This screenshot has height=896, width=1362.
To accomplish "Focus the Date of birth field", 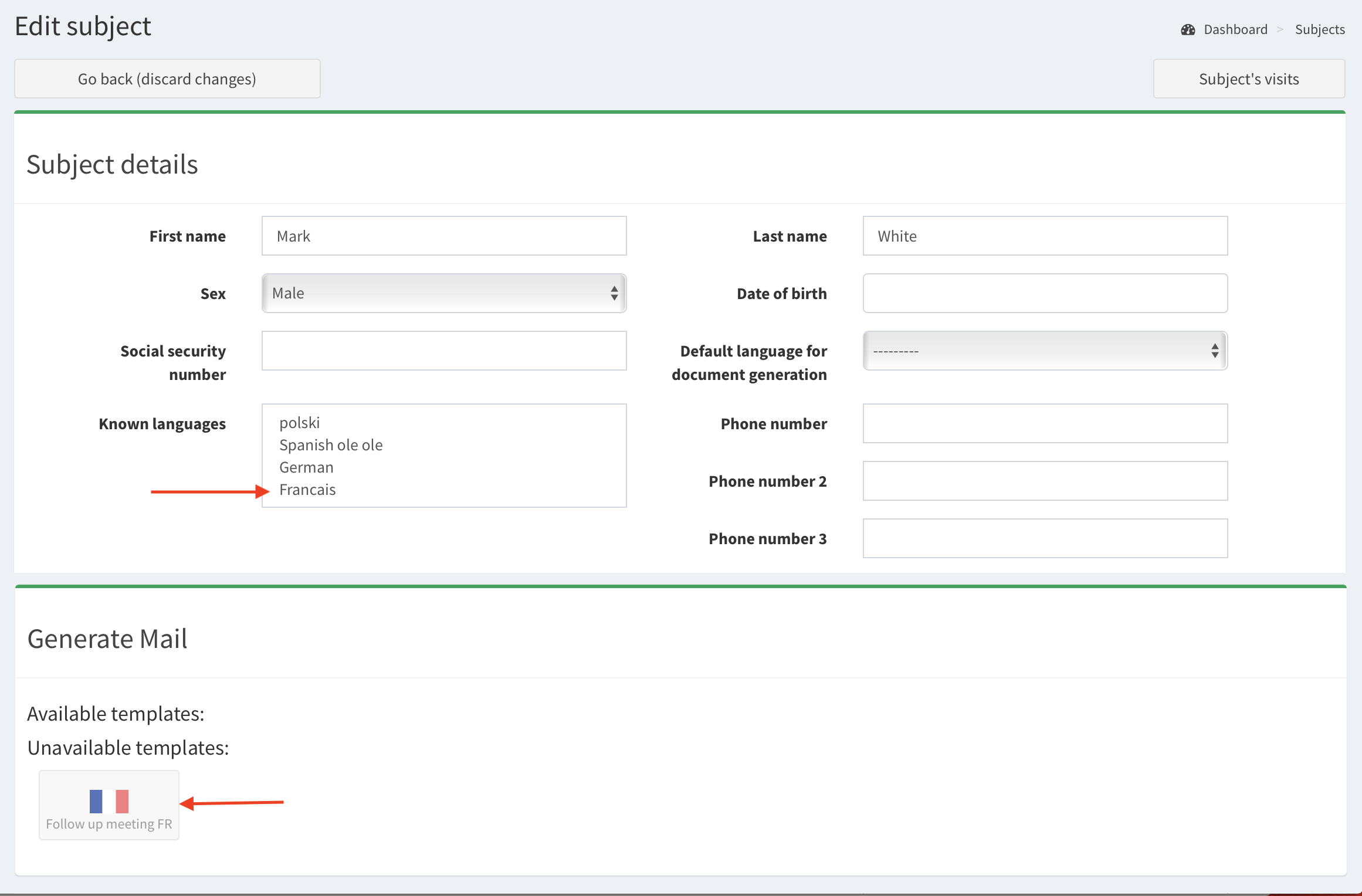I will [x=1045, y=293].
